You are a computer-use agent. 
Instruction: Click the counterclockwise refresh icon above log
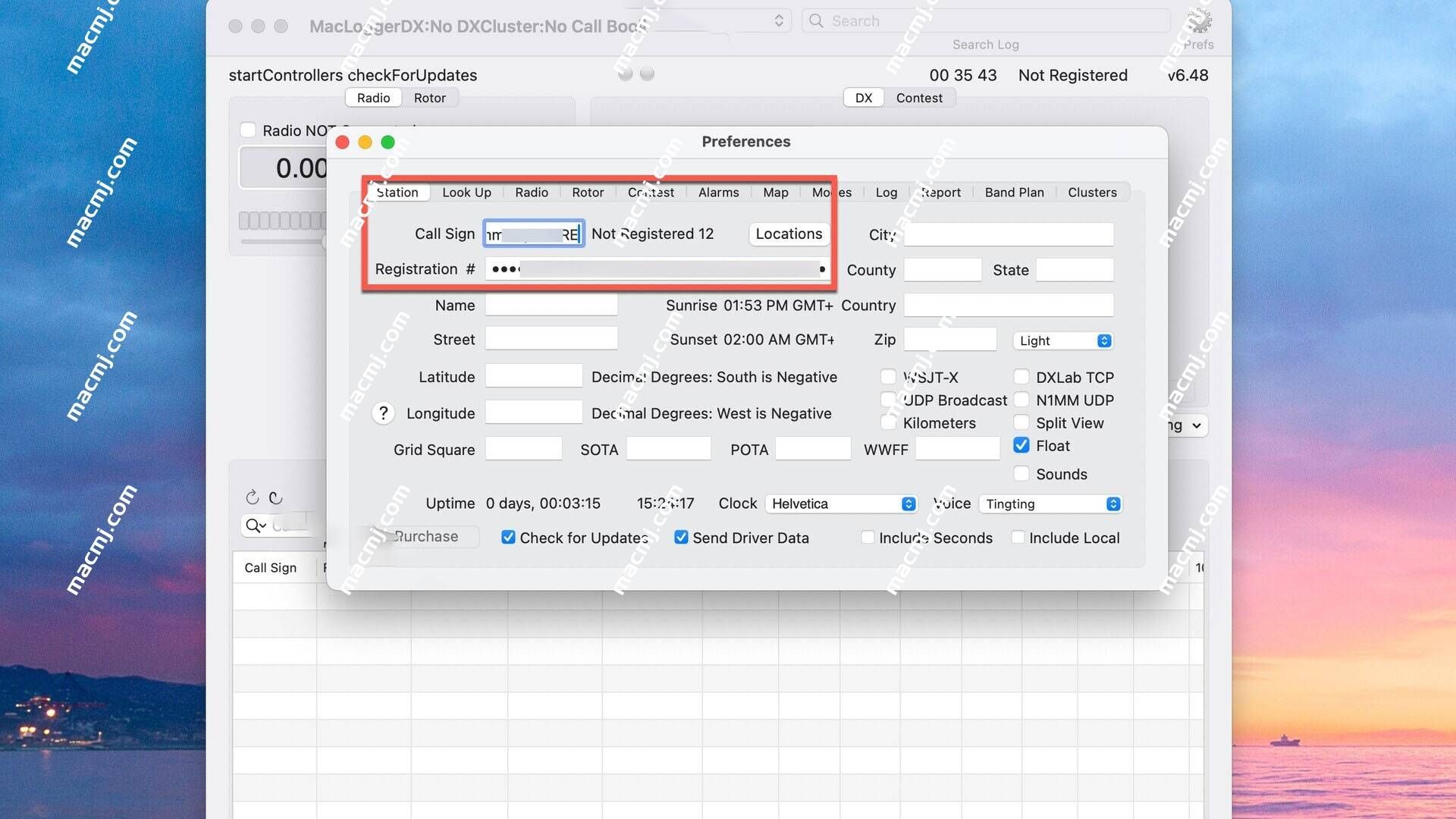(x=275, y=497)
